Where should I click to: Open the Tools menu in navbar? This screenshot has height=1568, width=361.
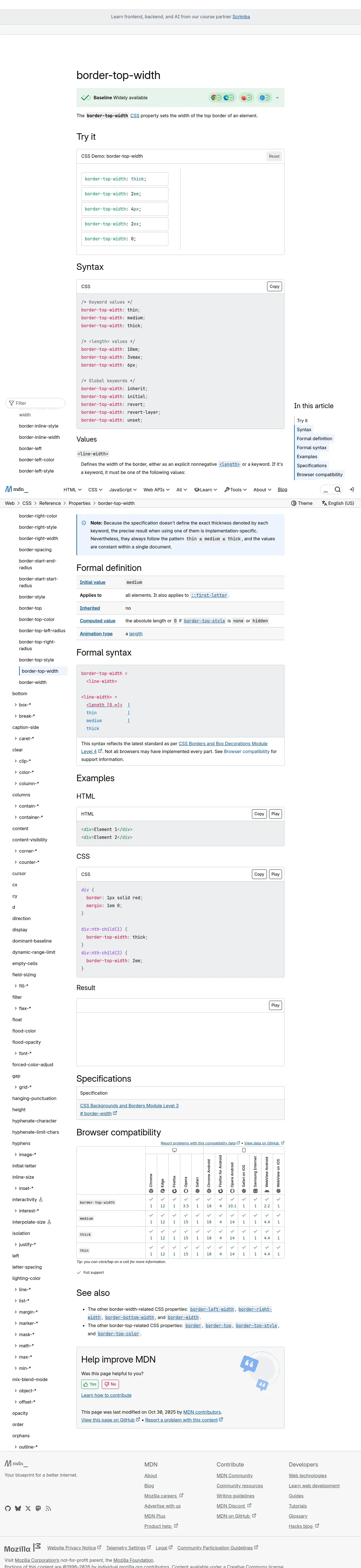(235, 489)
